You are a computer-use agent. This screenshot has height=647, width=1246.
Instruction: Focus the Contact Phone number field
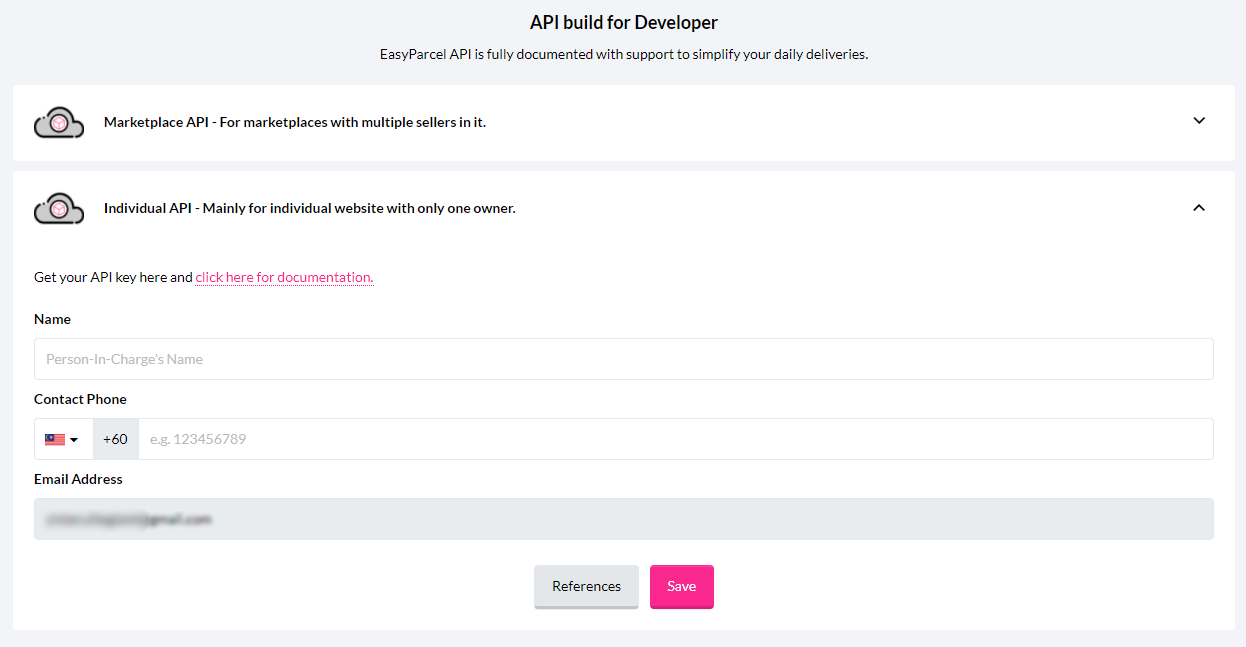tap(676, 439)
